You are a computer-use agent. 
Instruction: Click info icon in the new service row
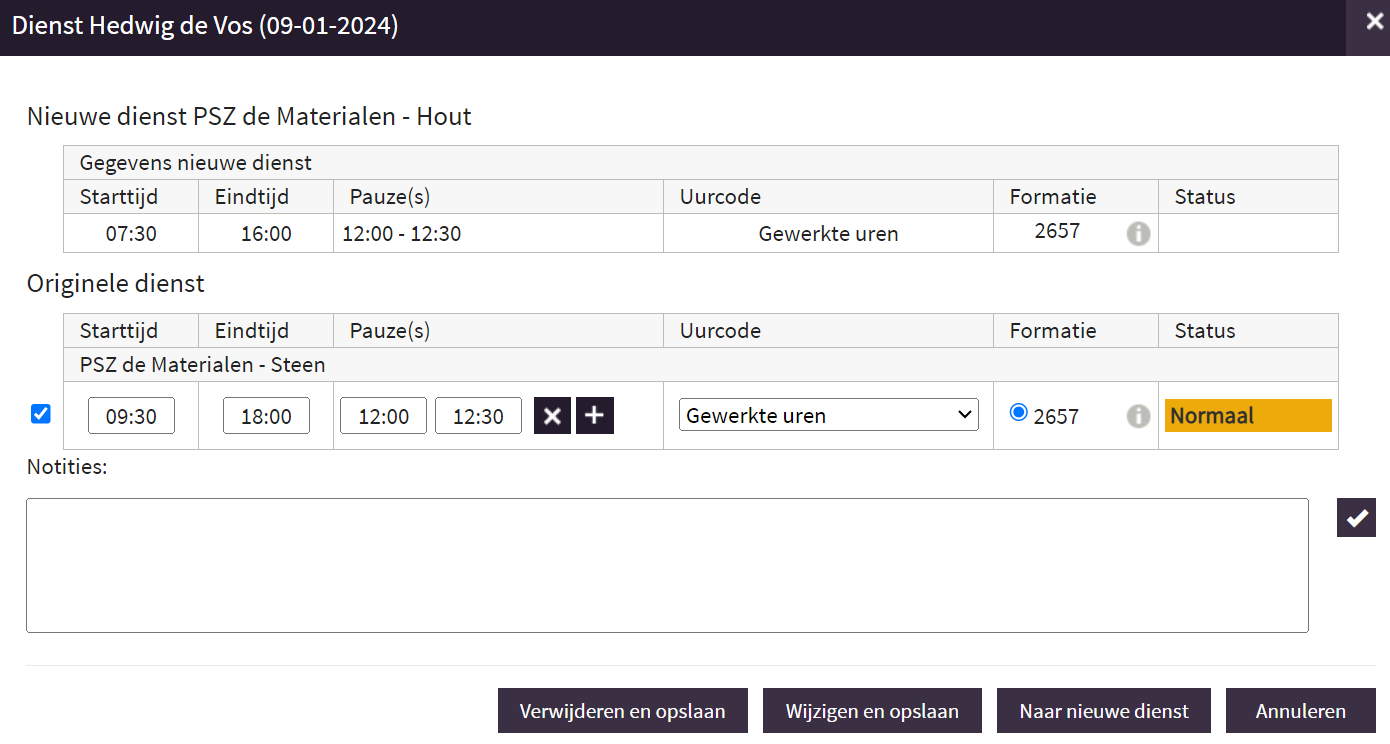point(1138,234)
